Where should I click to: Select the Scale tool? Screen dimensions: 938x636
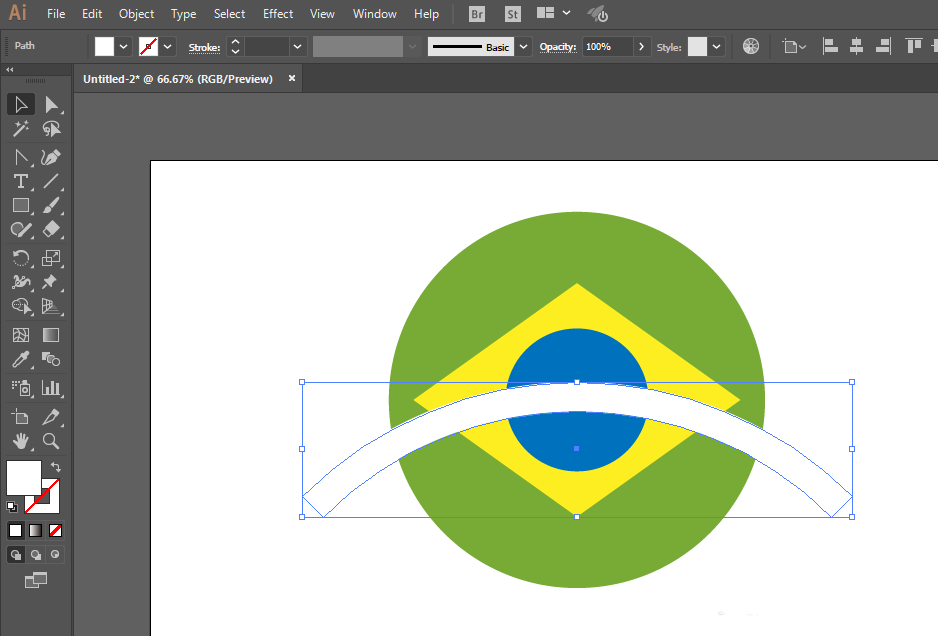click(51, 258)
